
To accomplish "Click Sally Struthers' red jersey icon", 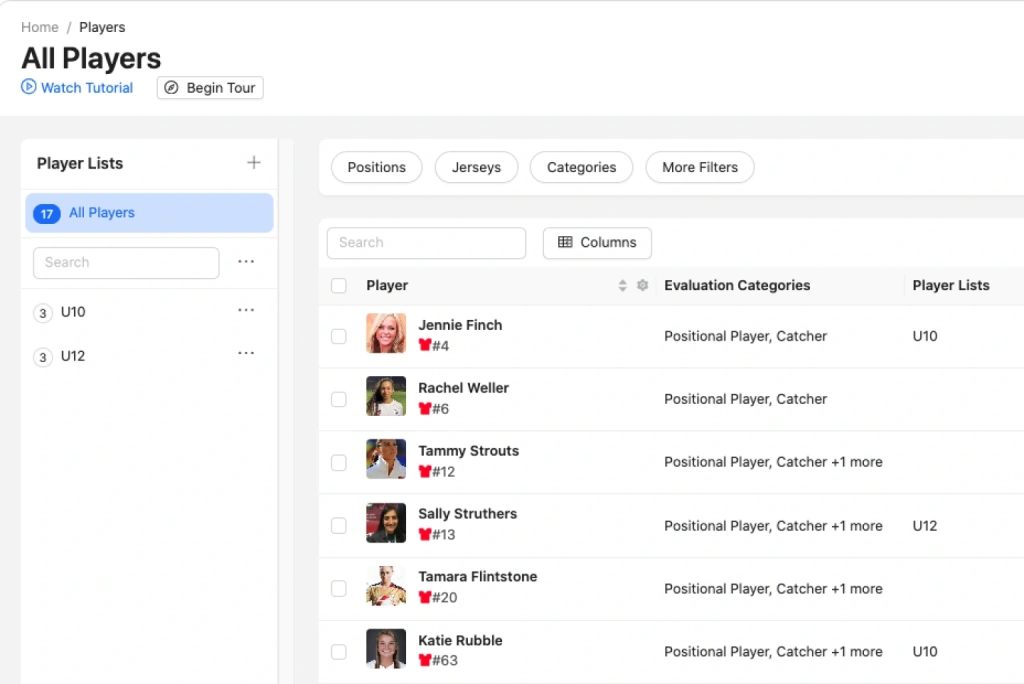I will click(x=425, y=535).
